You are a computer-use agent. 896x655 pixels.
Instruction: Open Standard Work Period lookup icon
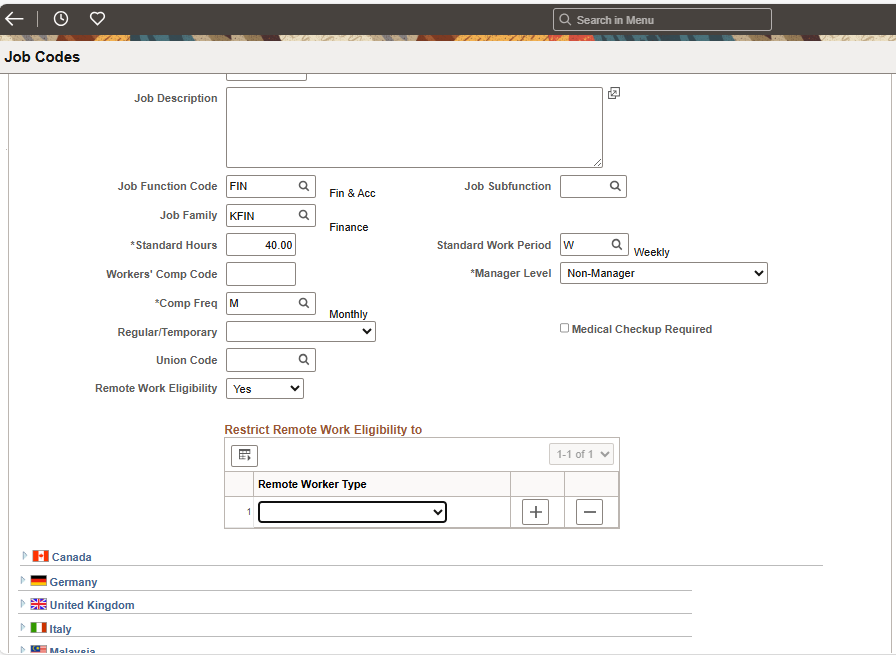tap(617, 244)
